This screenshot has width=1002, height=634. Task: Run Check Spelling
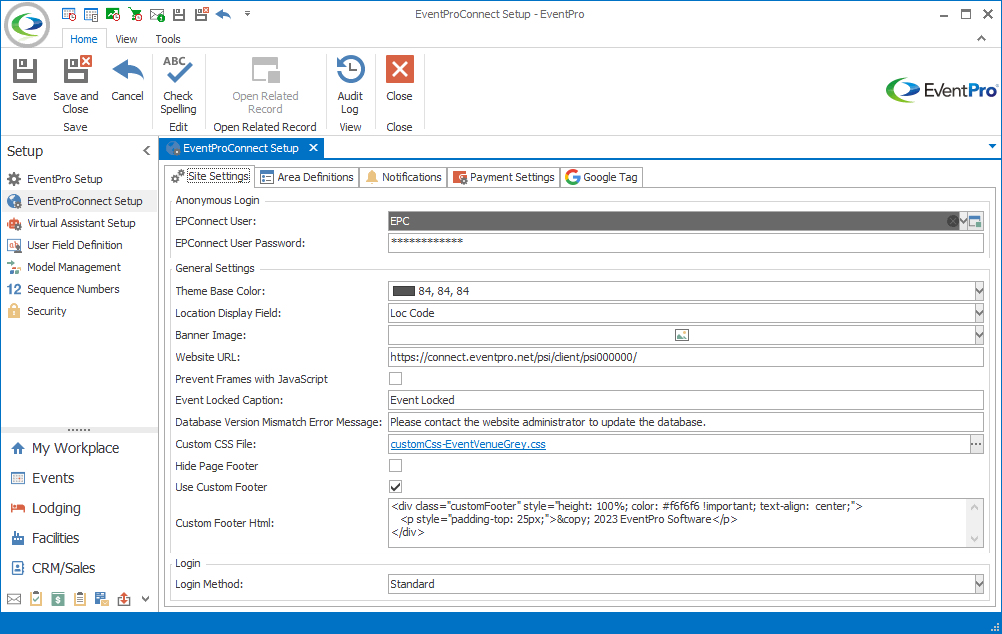pyautogui.click(x=178, y=86)
